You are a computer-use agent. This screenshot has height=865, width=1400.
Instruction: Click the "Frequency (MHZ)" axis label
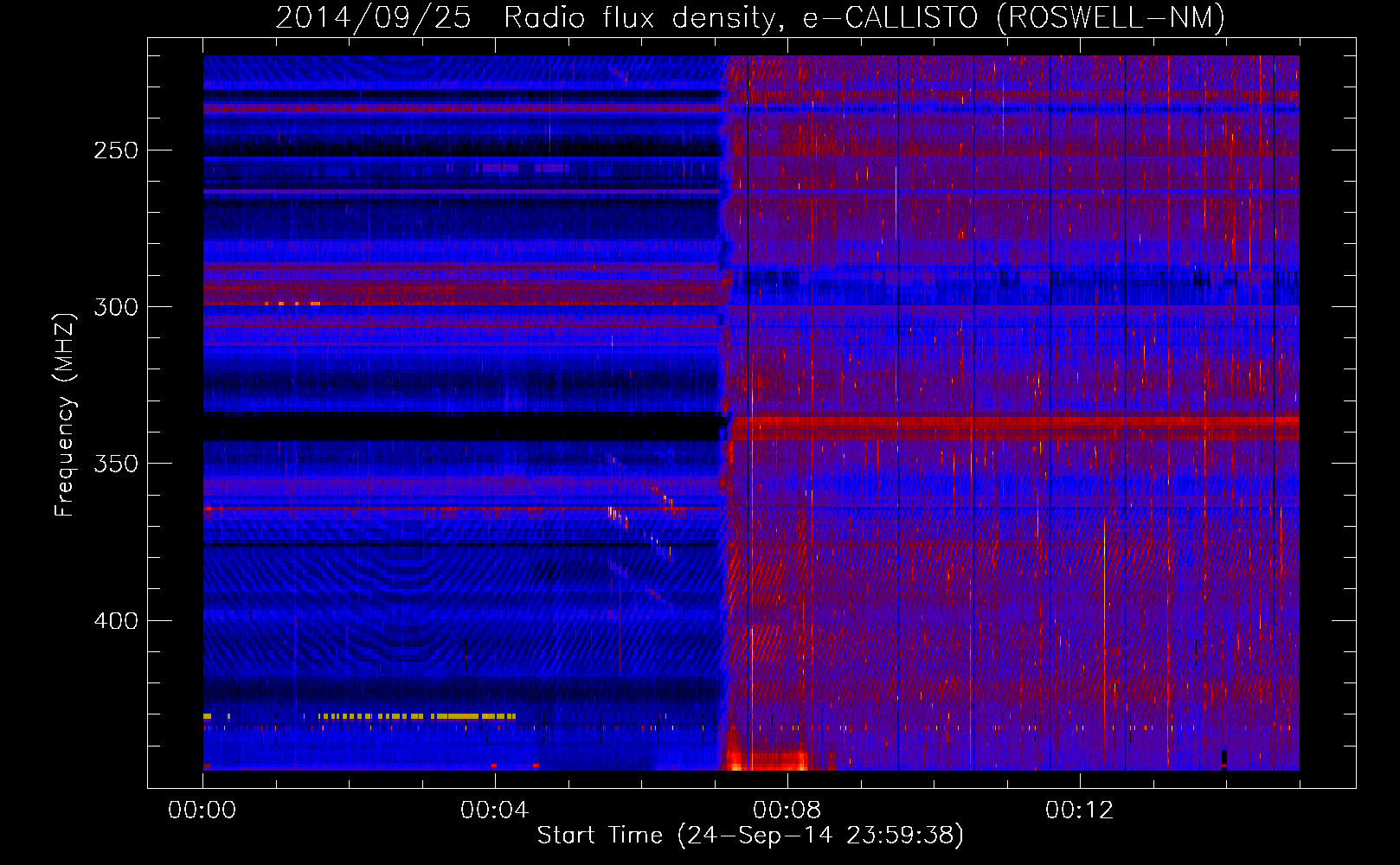coord(65,415)
